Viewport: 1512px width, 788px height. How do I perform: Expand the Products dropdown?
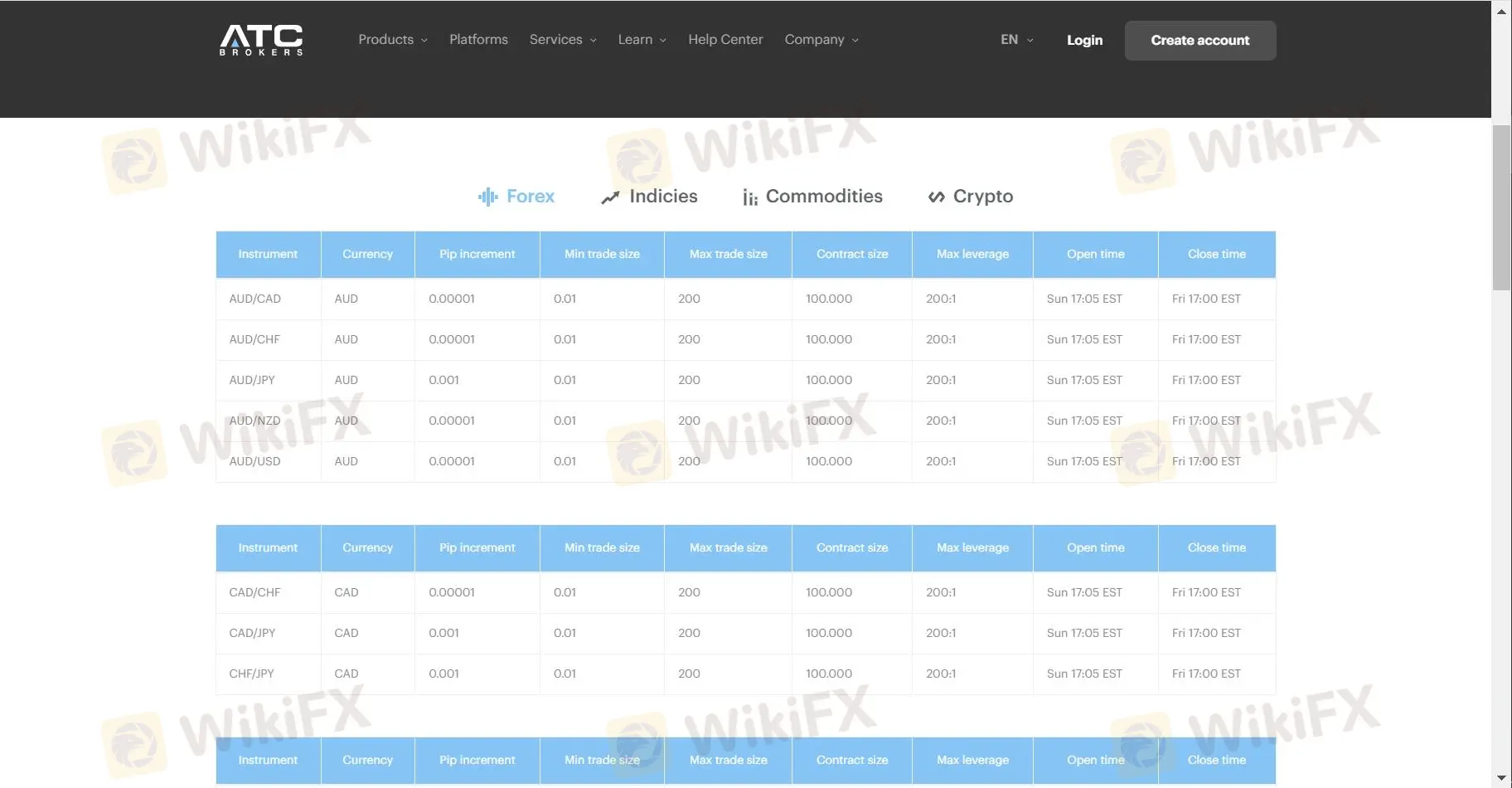pyautogui.click(x=391, y=39)
